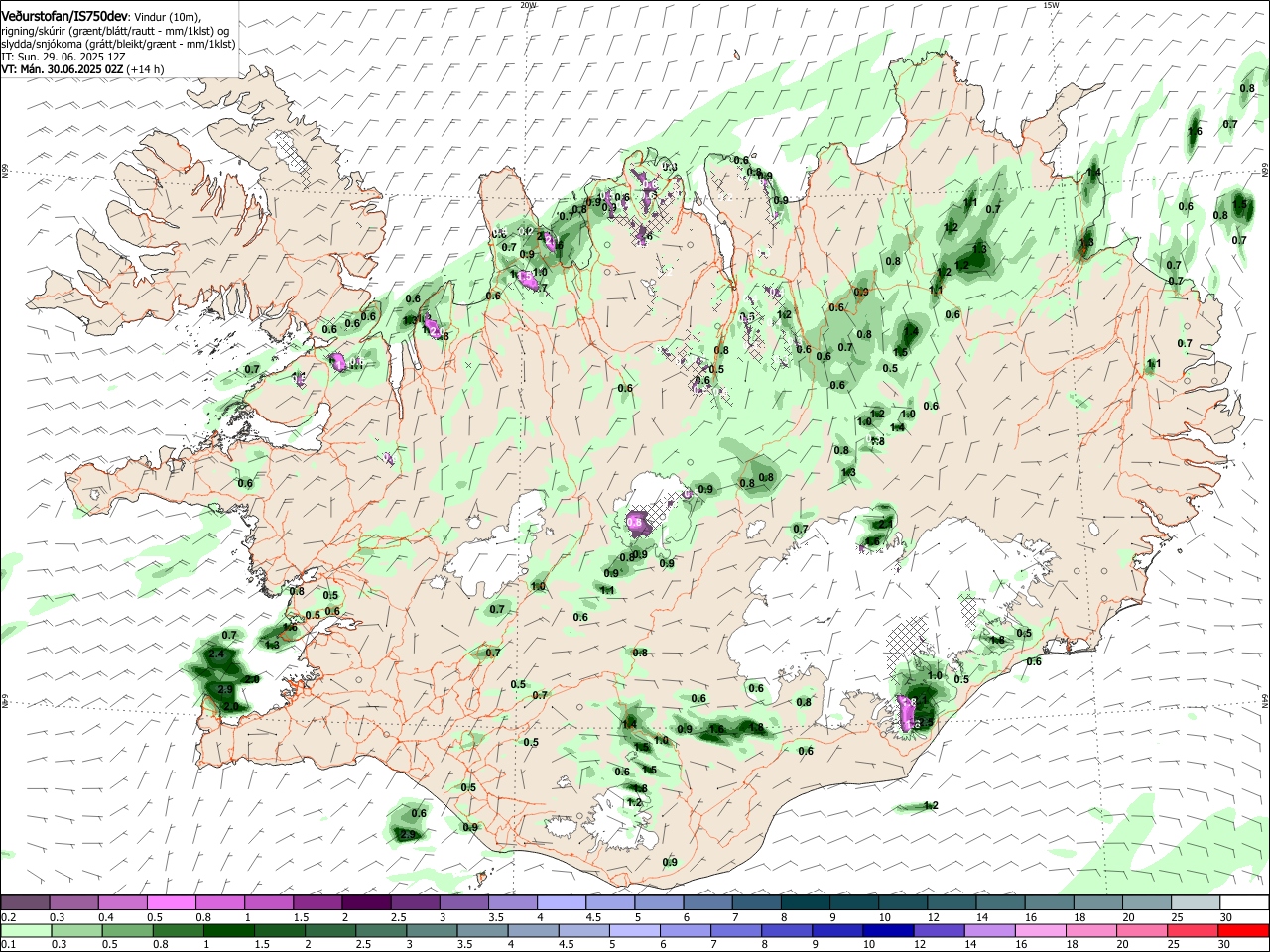The height and width of the screenshot is (952, 1270).
Task: Click the 'slydda/snjókoma' legend description line
Action: point(118,44)
